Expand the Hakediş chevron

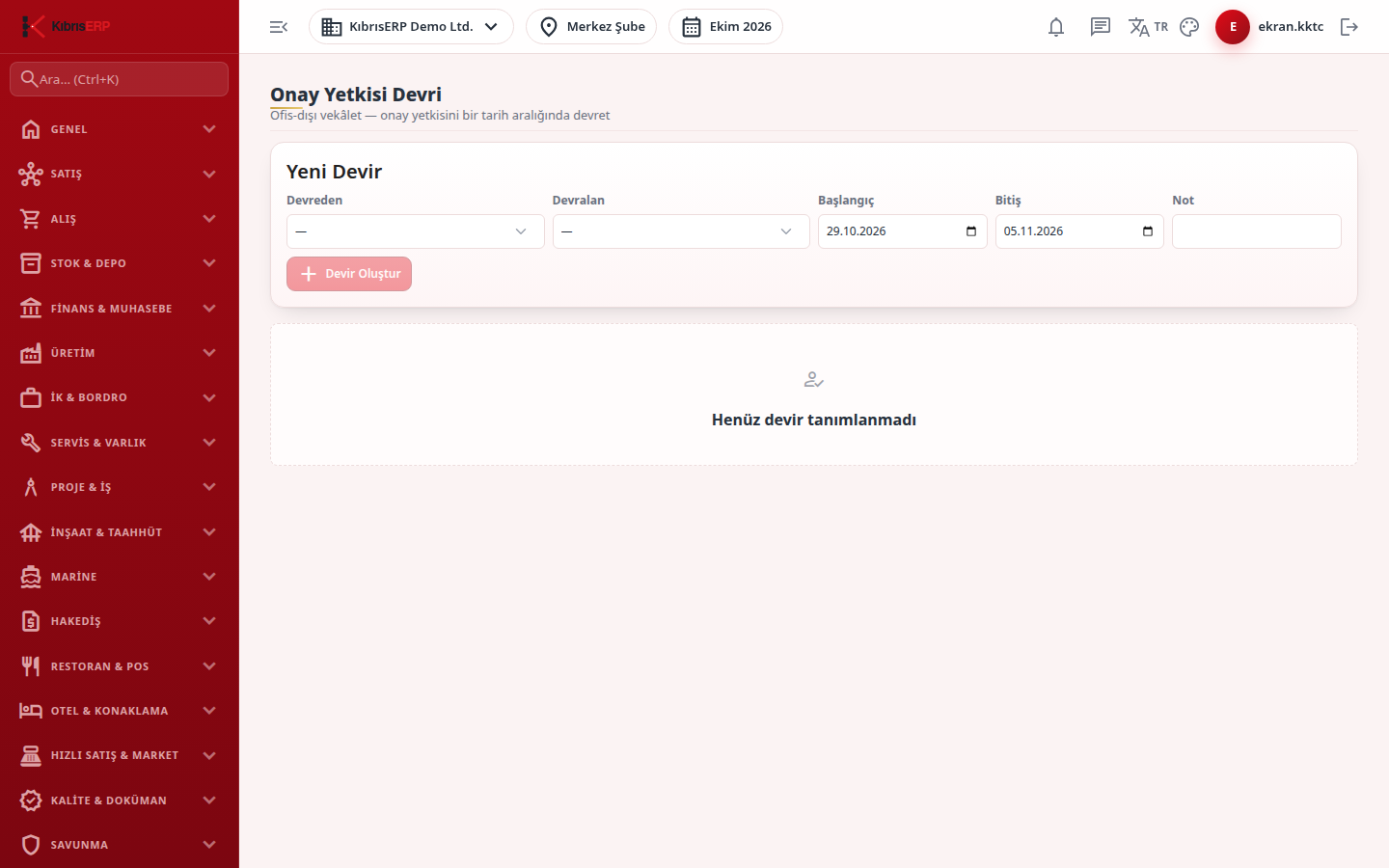(x=209, y=621)
